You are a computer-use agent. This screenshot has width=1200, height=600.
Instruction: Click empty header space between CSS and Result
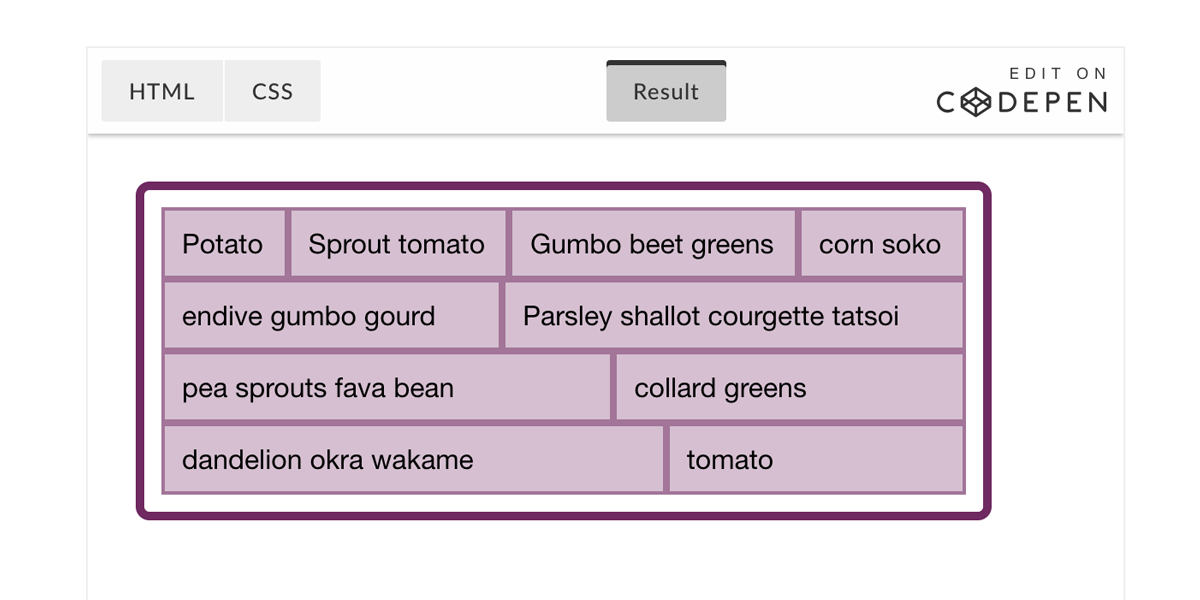[460, 91]
